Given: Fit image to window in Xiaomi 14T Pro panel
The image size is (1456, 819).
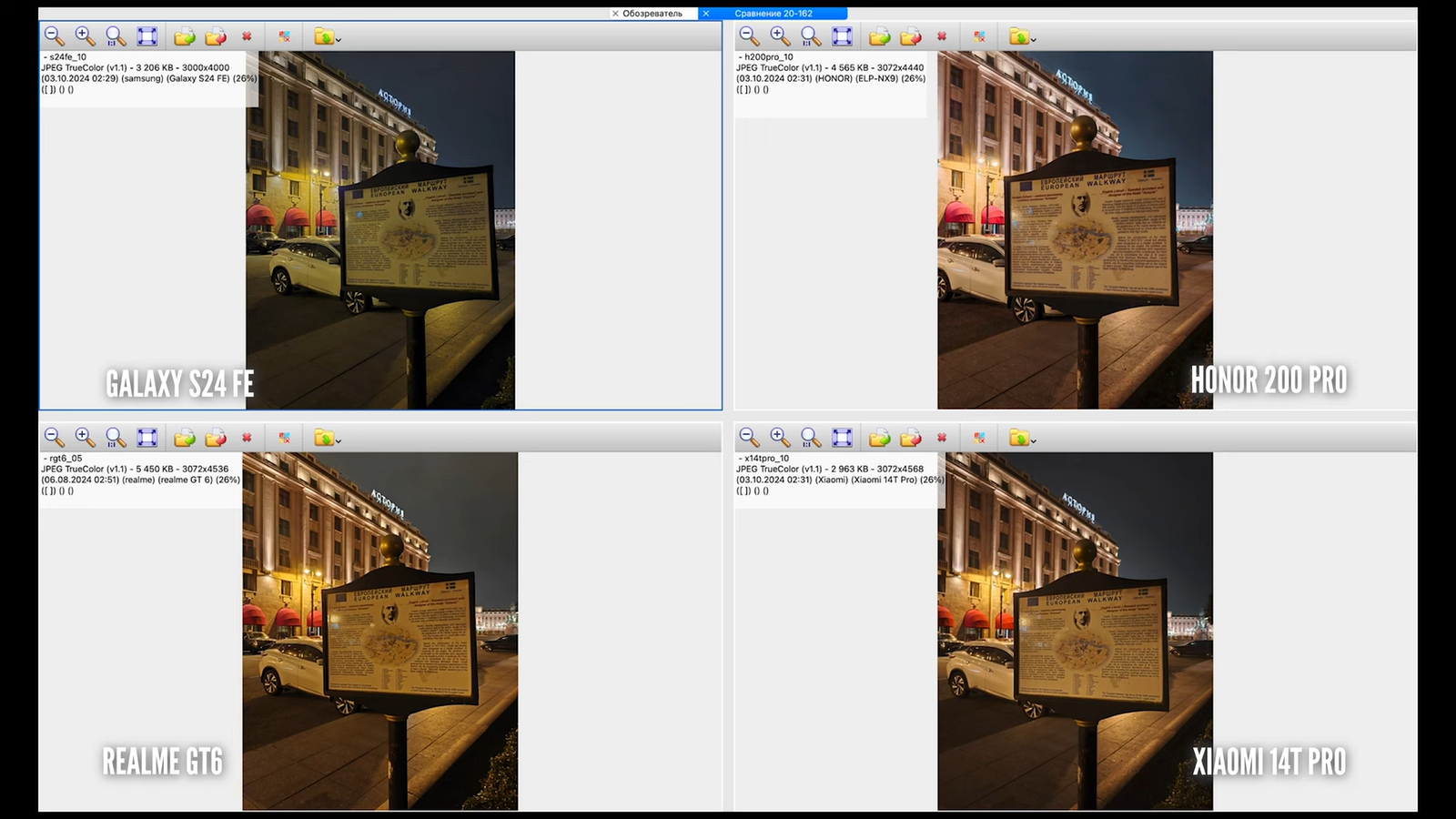Looking at the screenshot, I should click(x=842, y=438).
